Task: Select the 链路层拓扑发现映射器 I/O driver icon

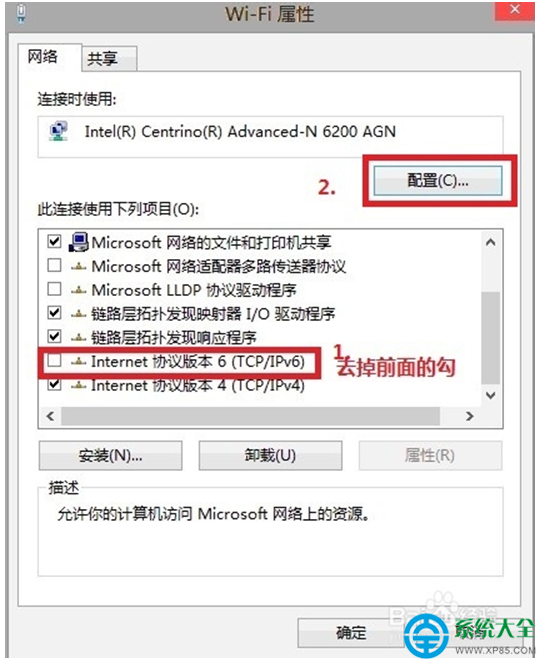Action: (78, 314)
